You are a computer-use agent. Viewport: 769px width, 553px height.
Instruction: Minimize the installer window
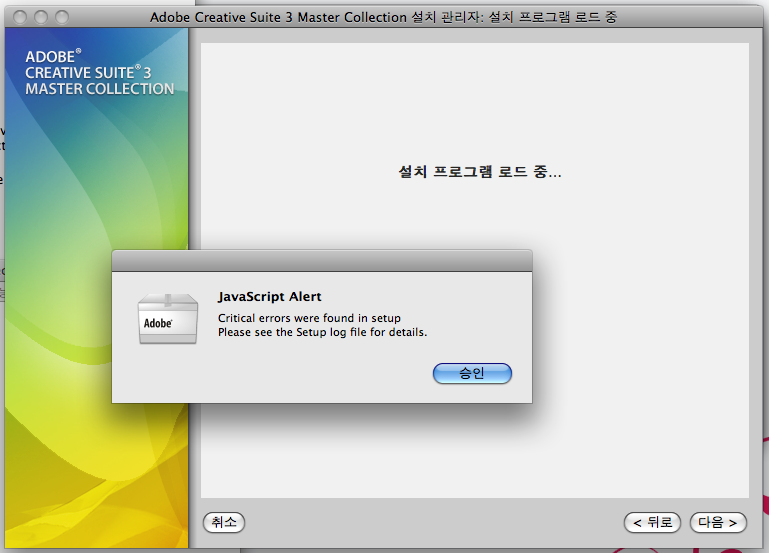click(x=41, y=17)
